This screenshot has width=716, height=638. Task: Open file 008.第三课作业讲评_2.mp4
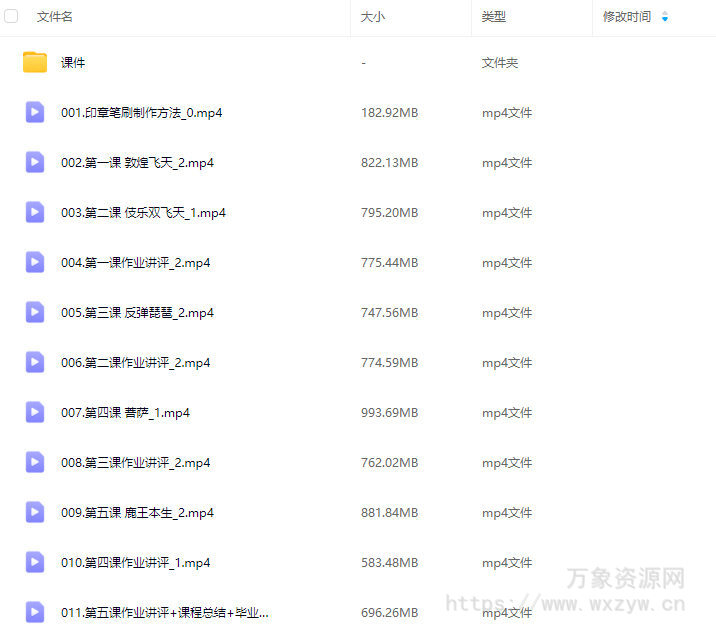tap(136, 463)
